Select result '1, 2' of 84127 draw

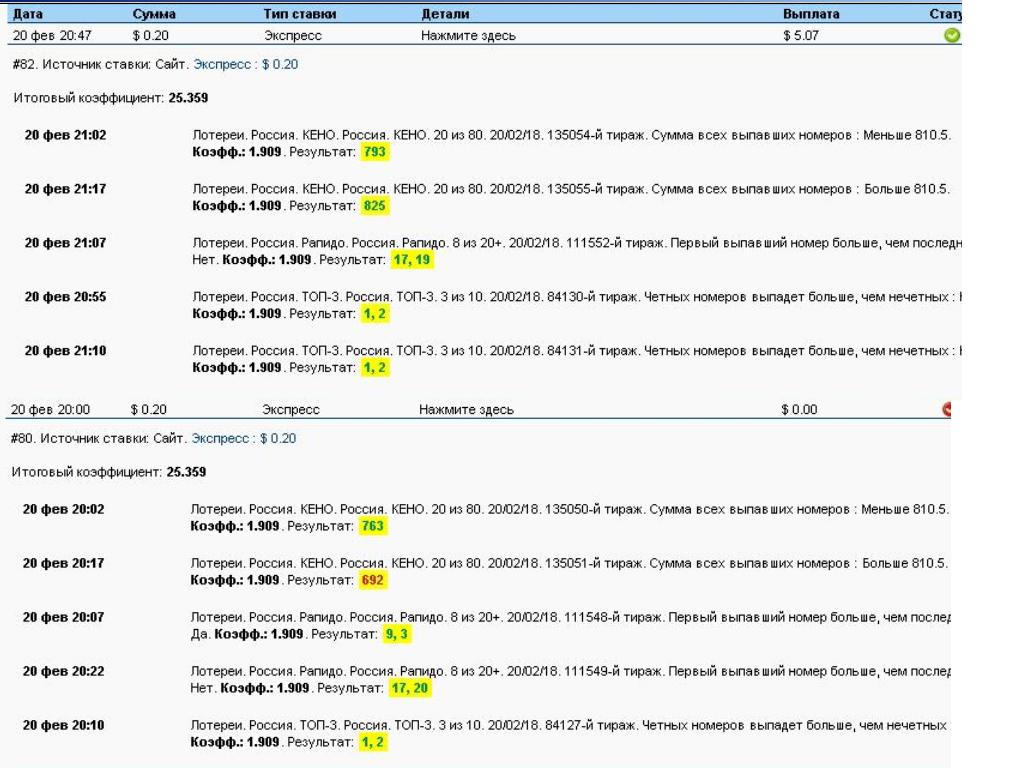click(x=373, y=743)
